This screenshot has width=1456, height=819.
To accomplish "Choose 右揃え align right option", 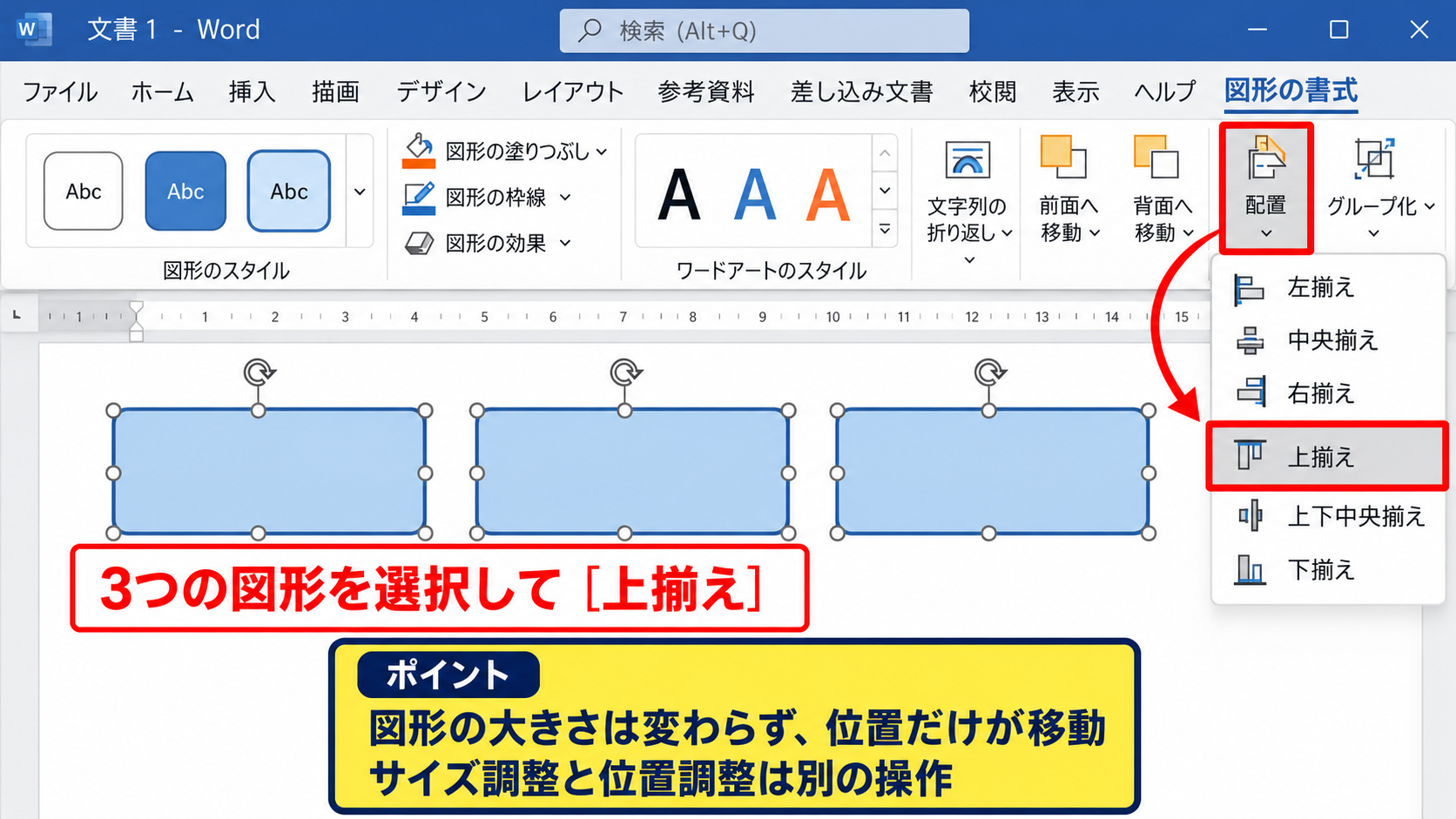I will click(x=1328, y=393).
